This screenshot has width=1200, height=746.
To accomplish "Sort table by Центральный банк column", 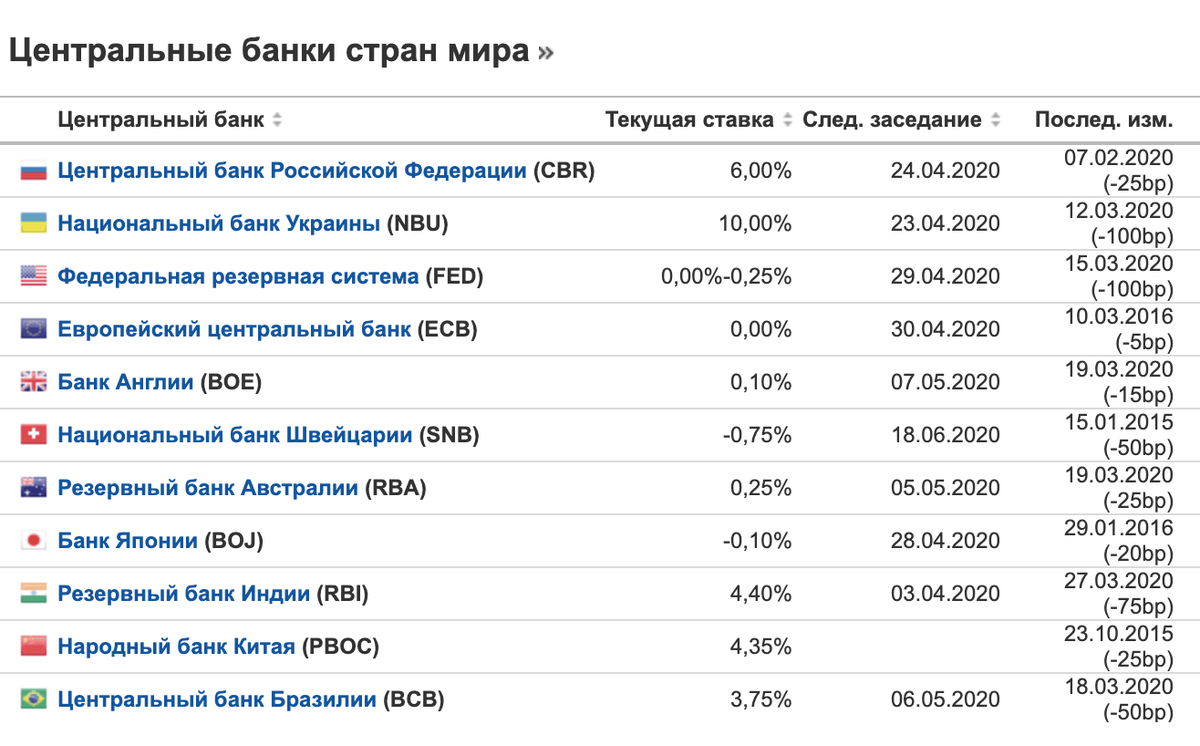I will 277,121.
